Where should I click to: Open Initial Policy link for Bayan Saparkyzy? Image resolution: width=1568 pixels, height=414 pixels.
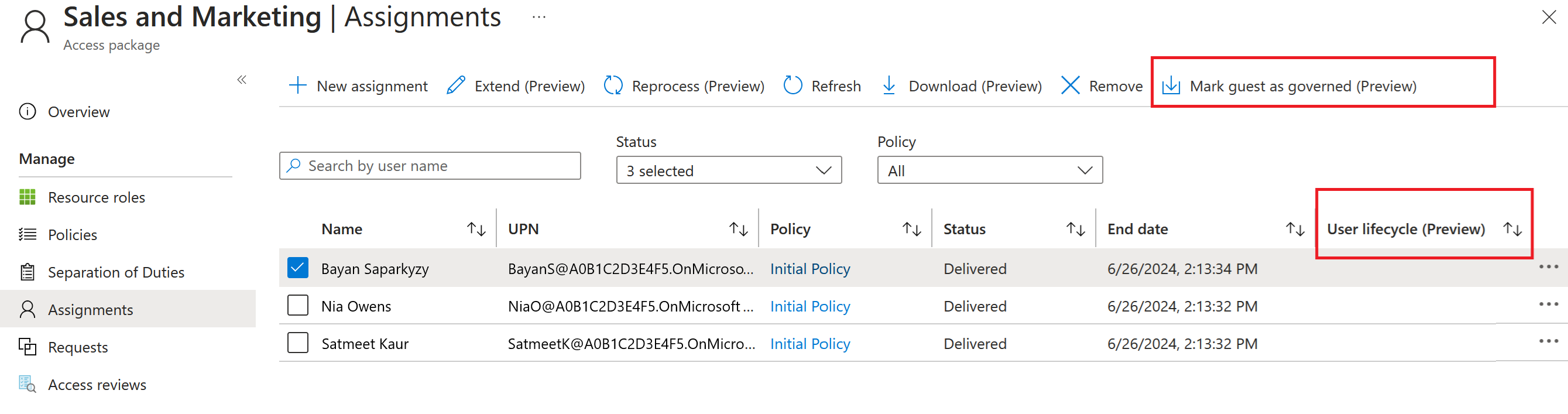click(809, 269)
